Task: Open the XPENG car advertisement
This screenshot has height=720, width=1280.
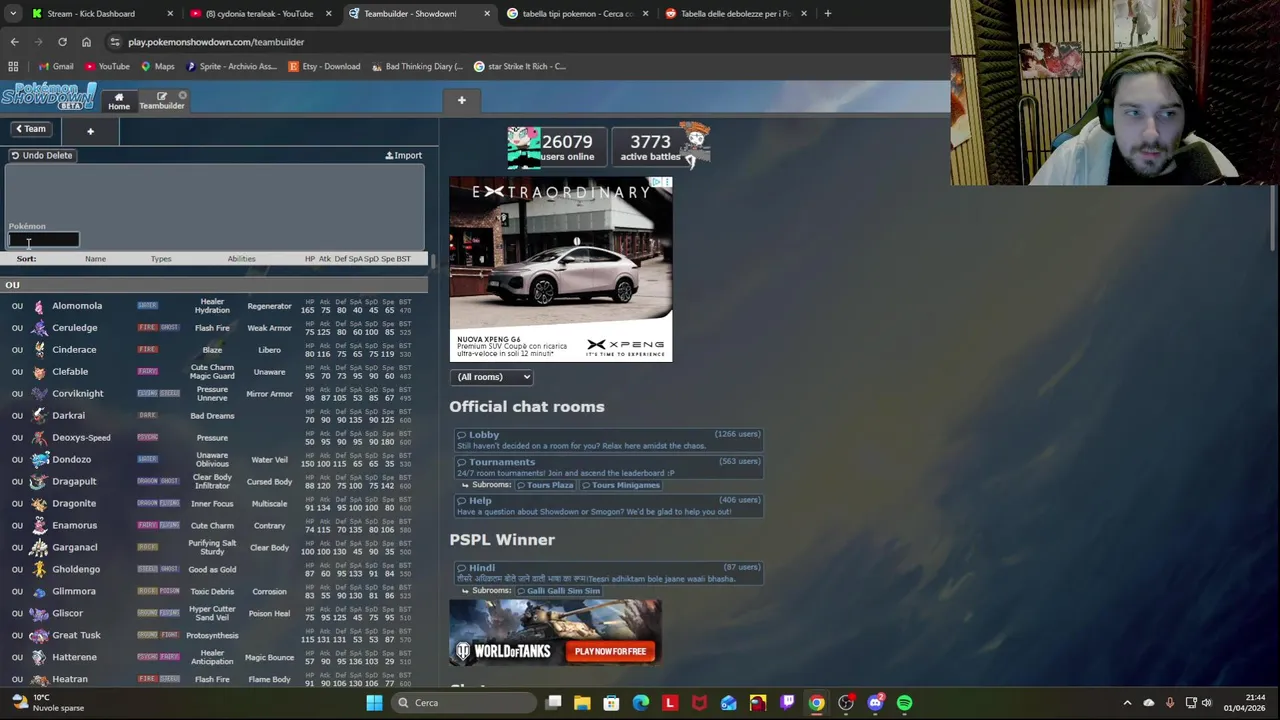Action: (561, 269)
